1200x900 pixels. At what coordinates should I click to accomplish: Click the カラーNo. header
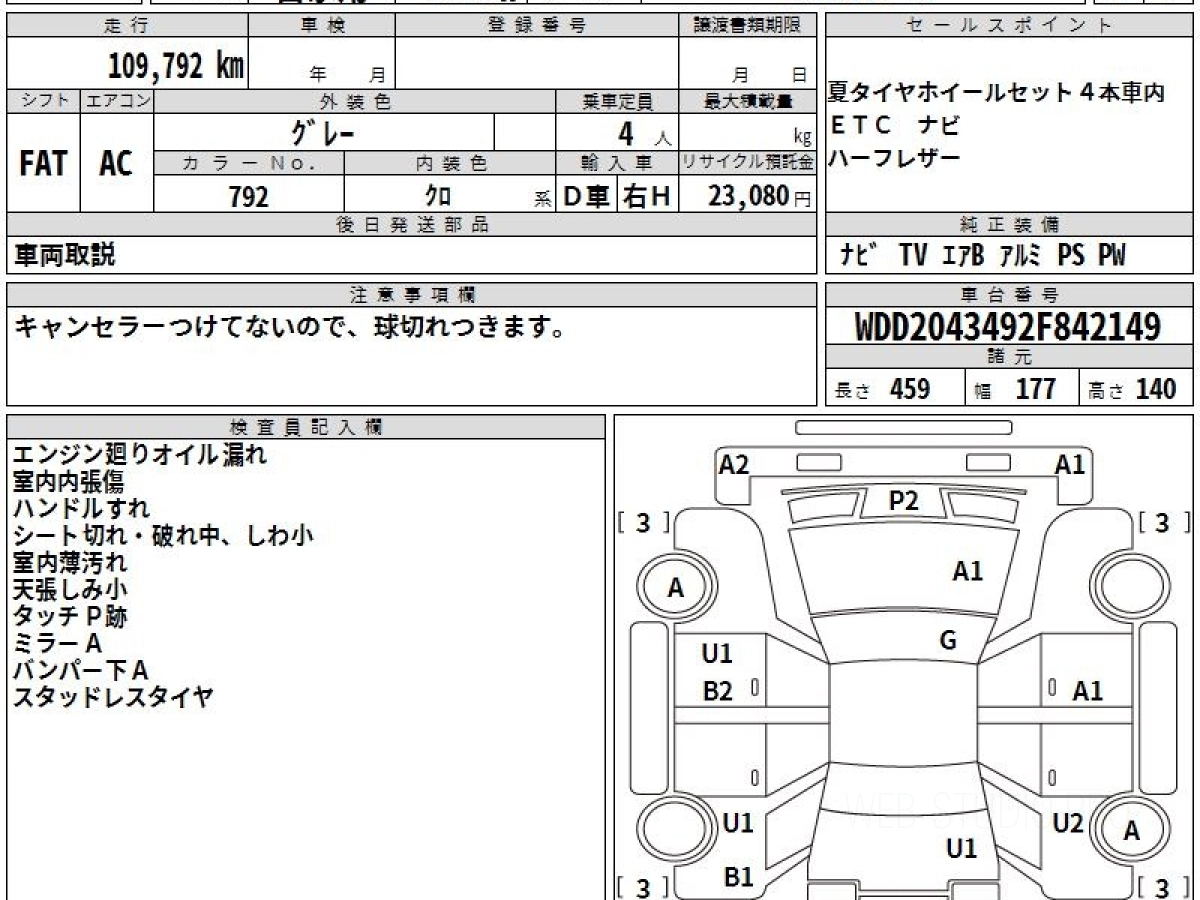249,164
